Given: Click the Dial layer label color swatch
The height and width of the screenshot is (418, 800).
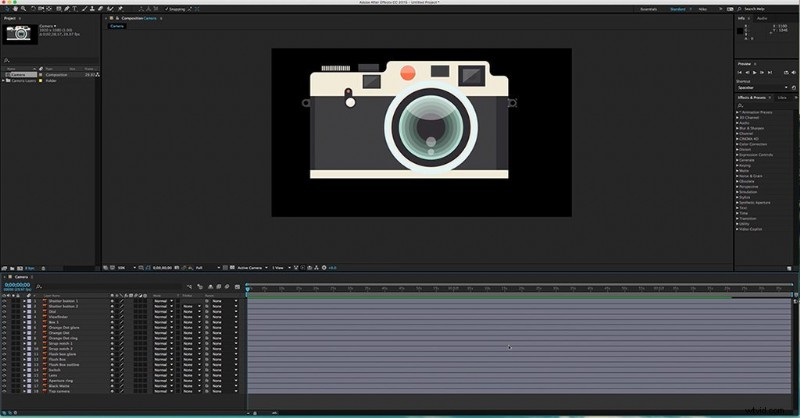Looking at the screenshot, I should pos(29,312).
